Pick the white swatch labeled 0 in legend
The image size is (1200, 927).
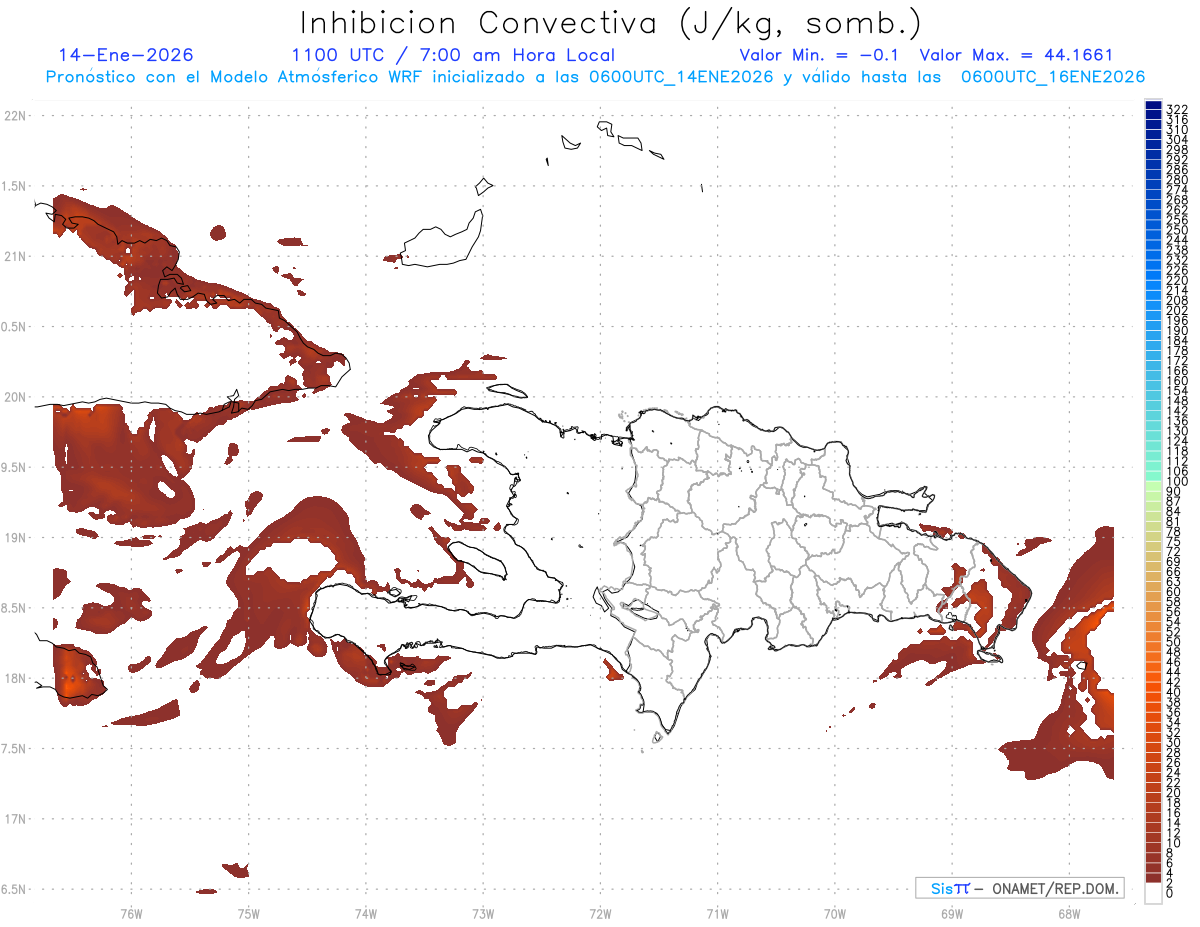tap(1153, 895)
